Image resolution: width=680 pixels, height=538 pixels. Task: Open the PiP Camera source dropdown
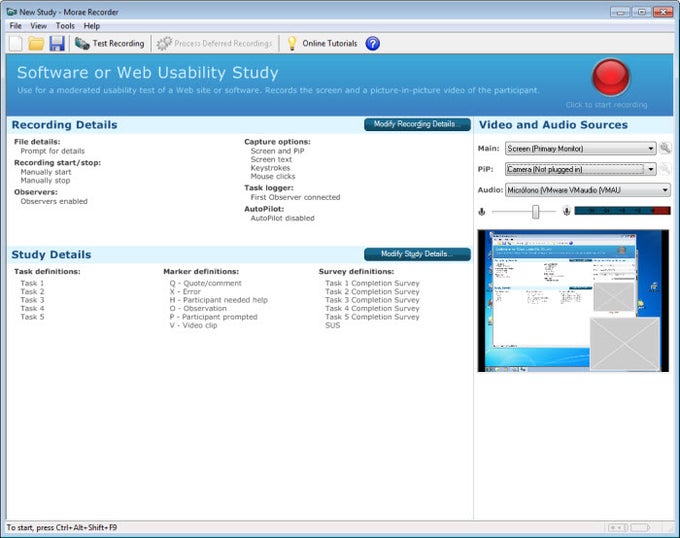(x=580, y=169)
